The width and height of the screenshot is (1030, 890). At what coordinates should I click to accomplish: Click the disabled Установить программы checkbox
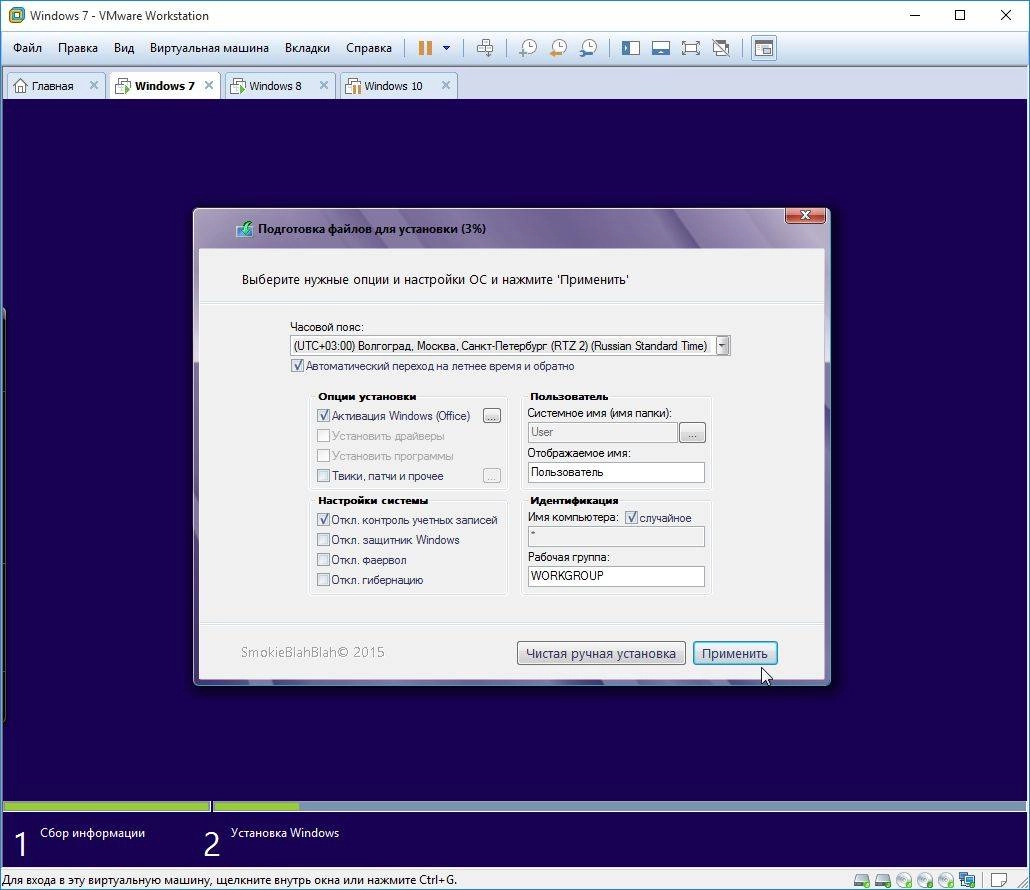(x=323, y=456)
